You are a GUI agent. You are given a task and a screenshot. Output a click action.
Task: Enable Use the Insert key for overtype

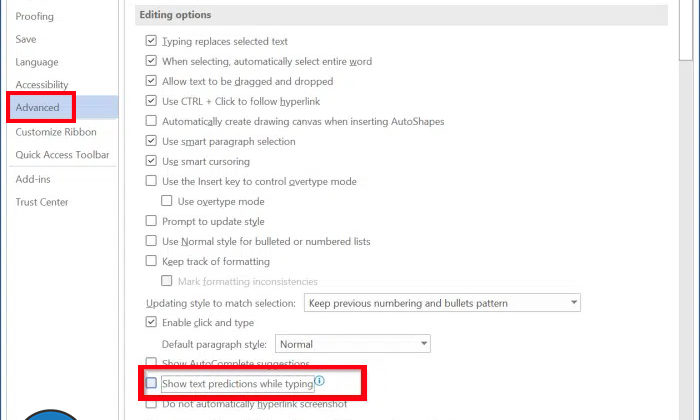tap(152, 181)
